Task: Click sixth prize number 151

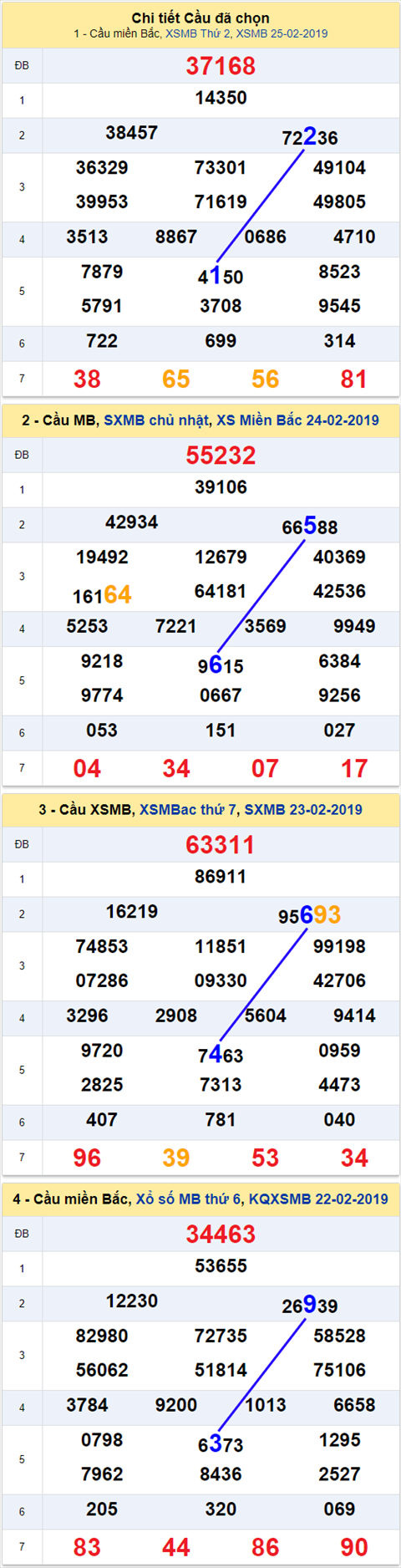Action: 221,731
